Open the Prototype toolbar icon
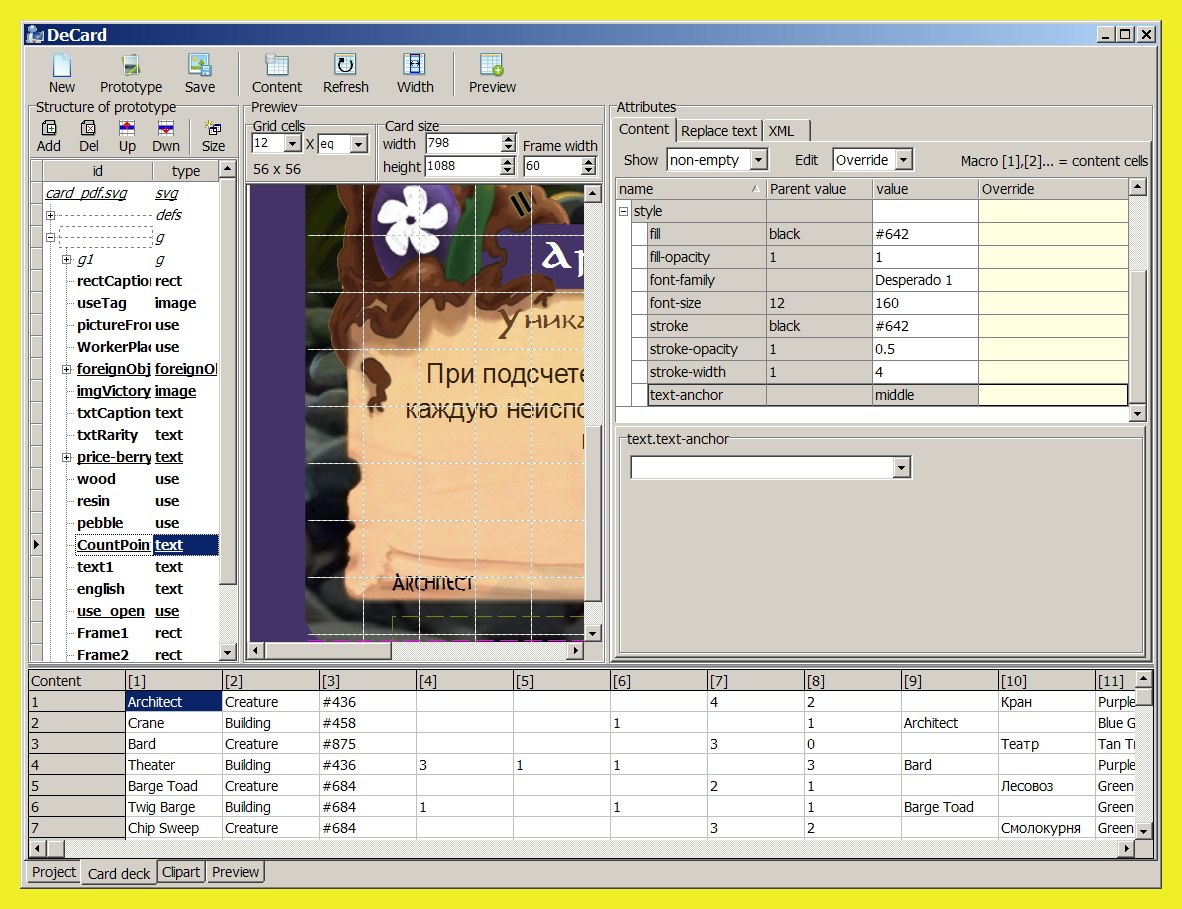 (130, 66)
